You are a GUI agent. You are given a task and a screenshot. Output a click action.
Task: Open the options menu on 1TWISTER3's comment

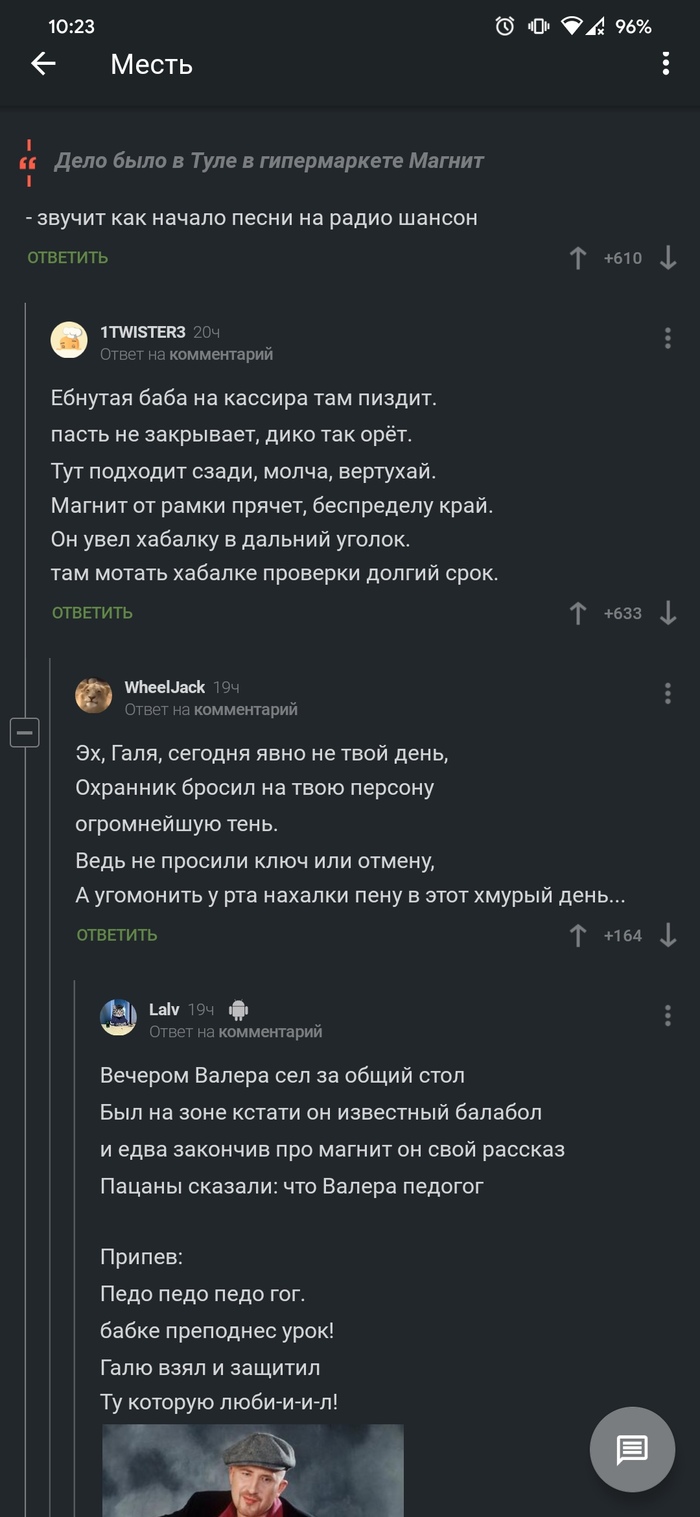click(668, 340)
